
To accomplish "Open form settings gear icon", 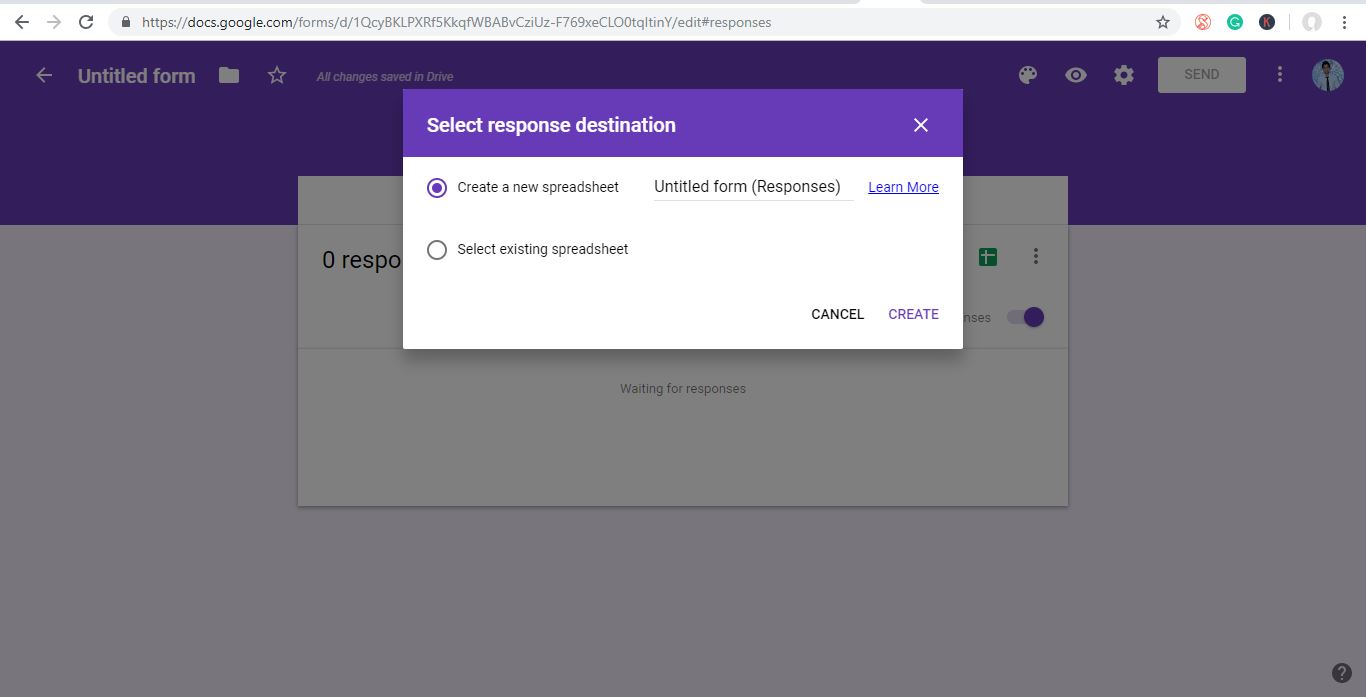I will point(1124,75).
